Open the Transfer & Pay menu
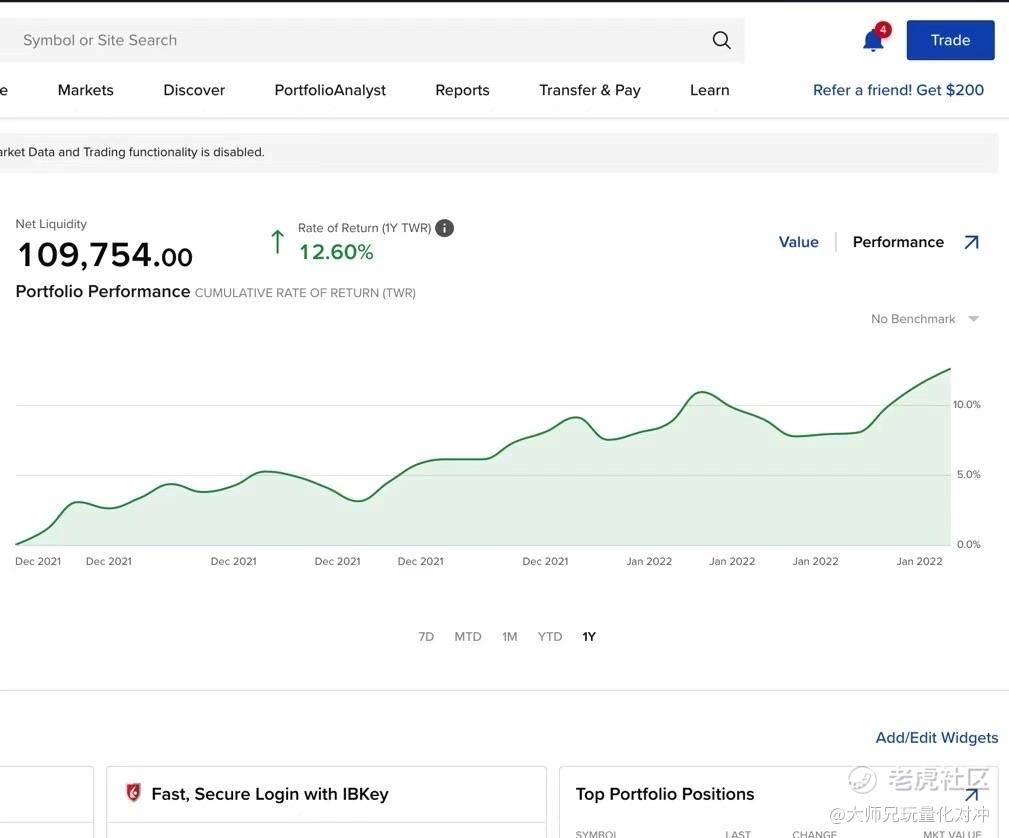The width and height of the screenshot is (1009, 838). pyautogui.click(x=589, y=90)
